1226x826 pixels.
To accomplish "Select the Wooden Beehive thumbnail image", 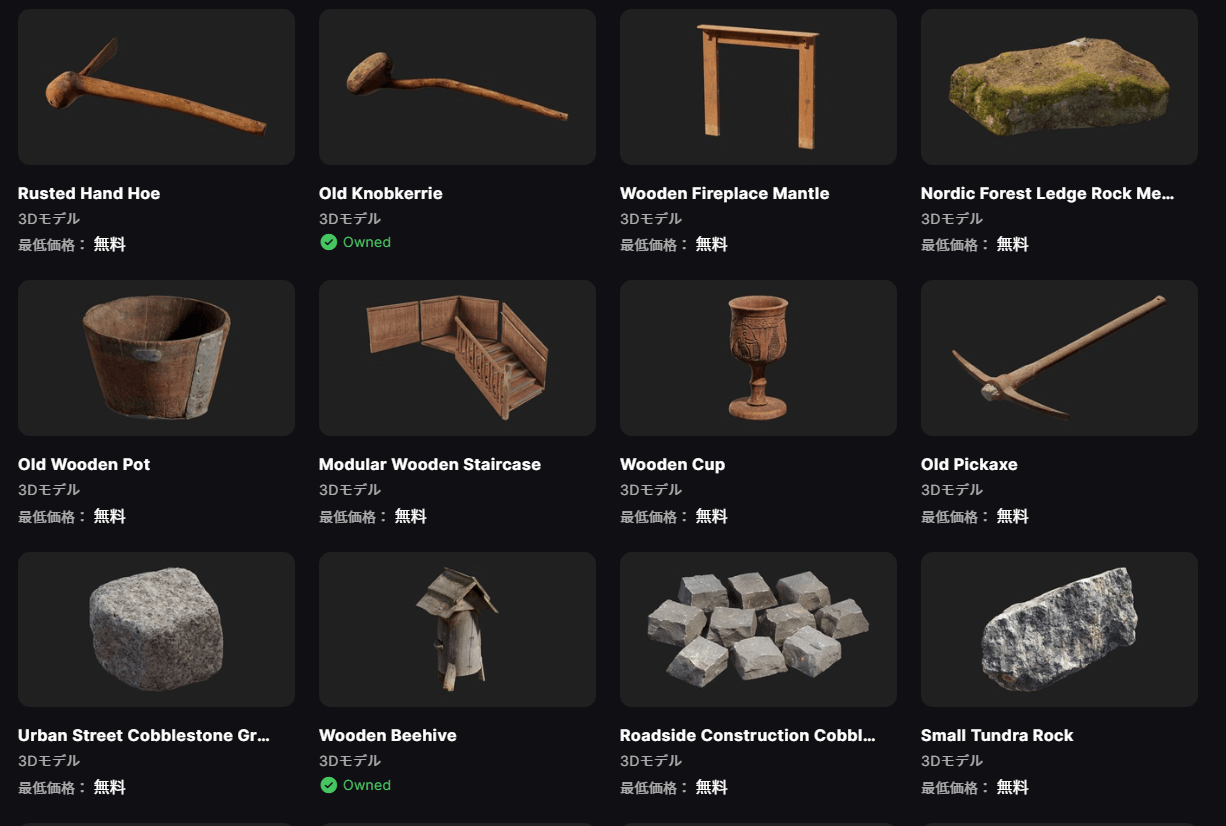I will pyautogui.click(x=457, y=629).
